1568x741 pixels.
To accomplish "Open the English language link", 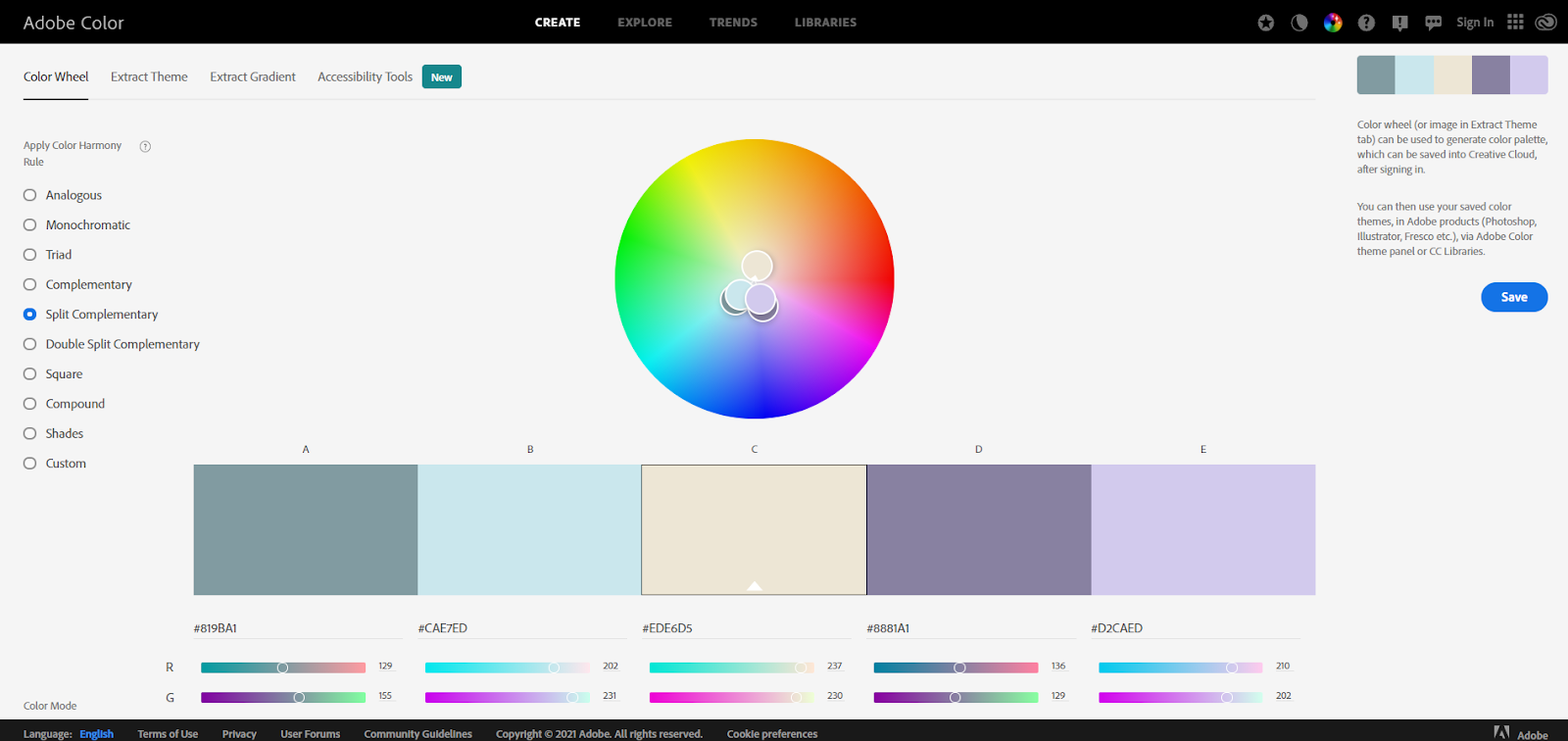I will (x=96, y=733).
